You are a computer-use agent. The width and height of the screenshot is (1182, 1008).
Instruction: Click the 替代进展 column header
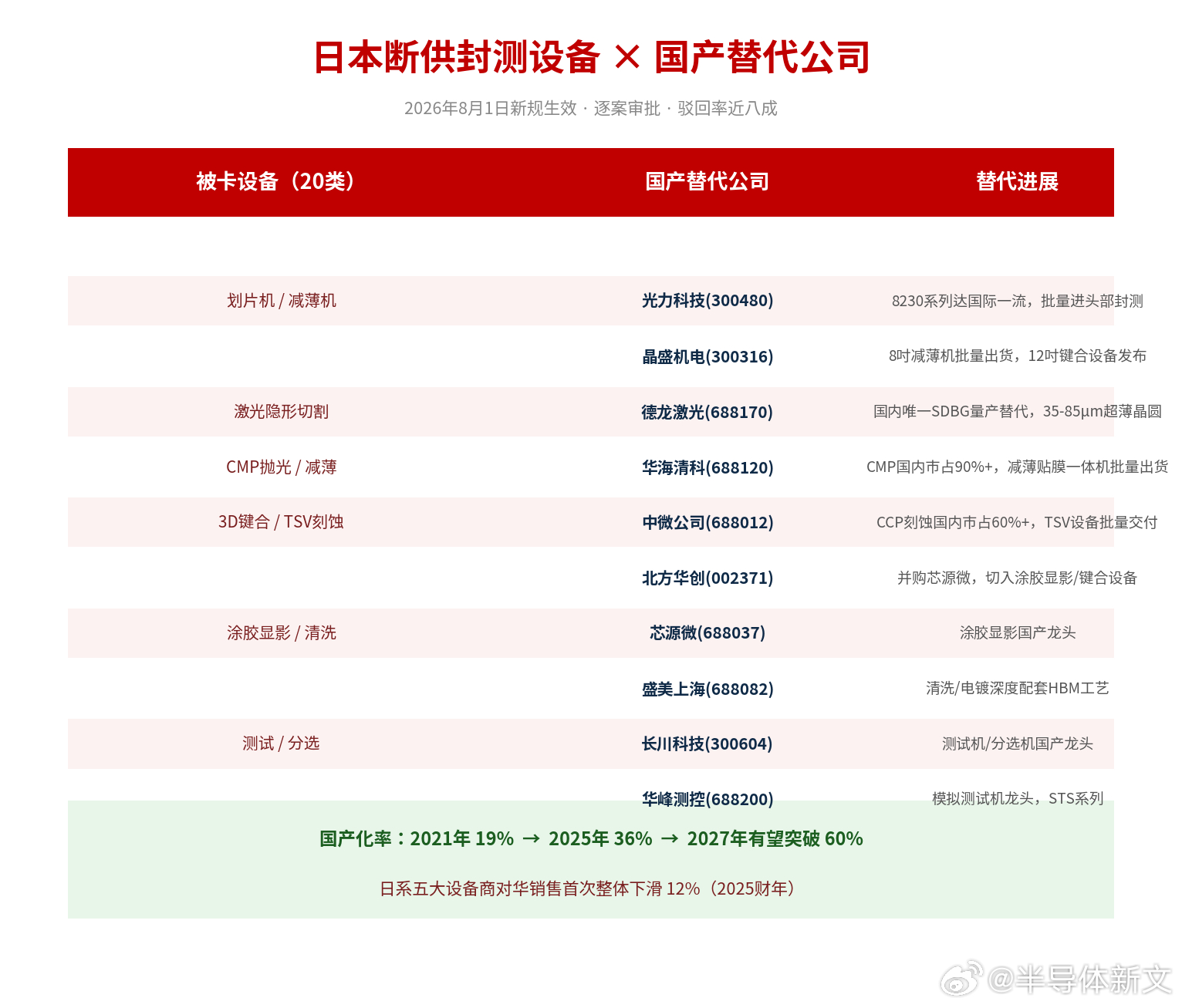pos(1017,182)
